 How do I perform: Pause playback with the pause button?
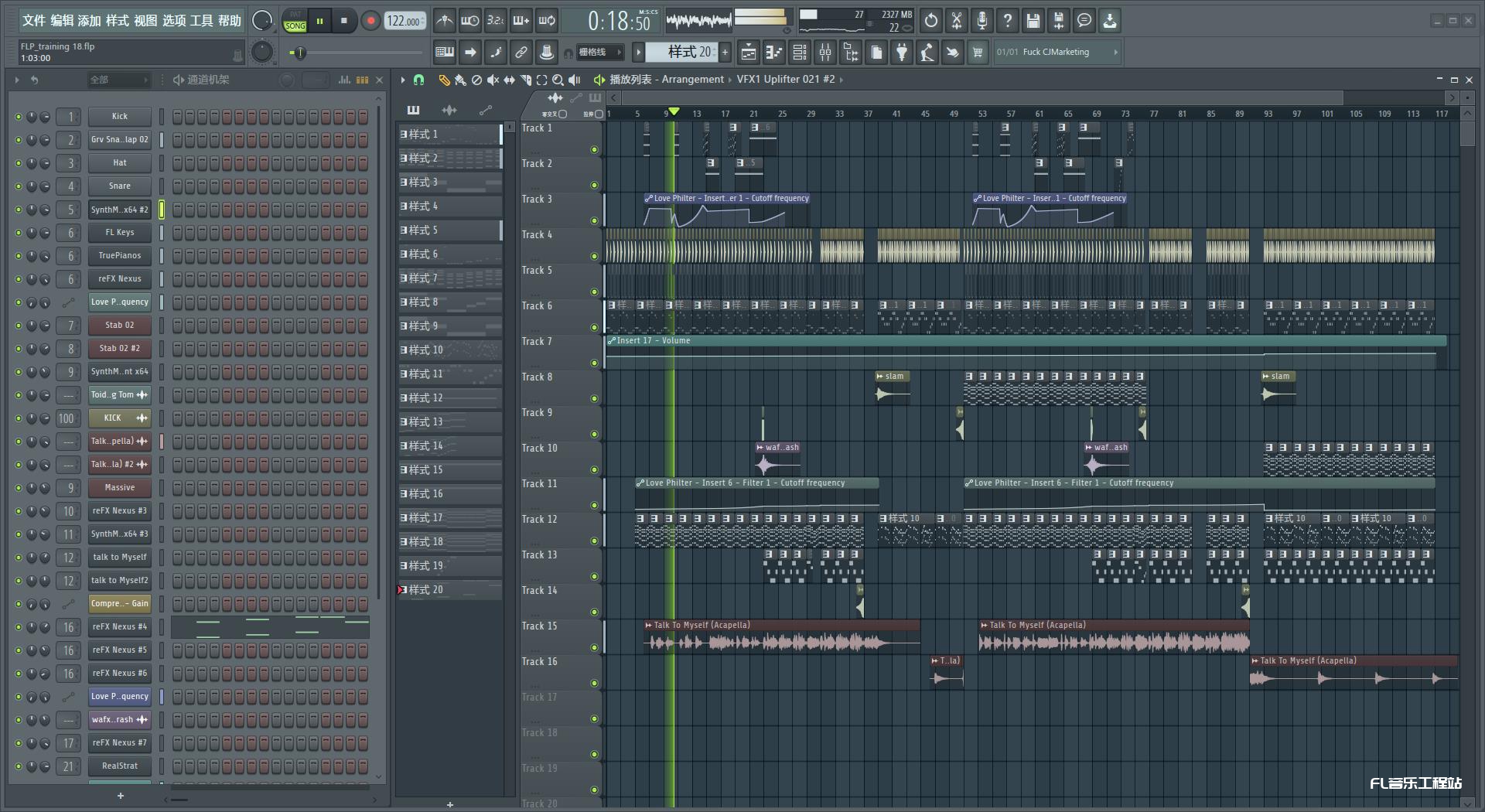pyautogui.click(x=319, y=21)
